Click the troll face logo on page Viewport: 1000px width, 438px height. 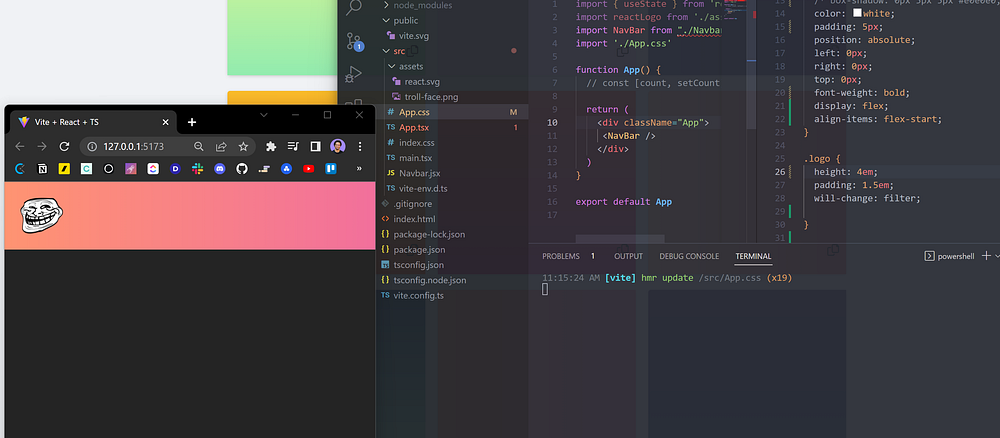(x=42, y=215)
